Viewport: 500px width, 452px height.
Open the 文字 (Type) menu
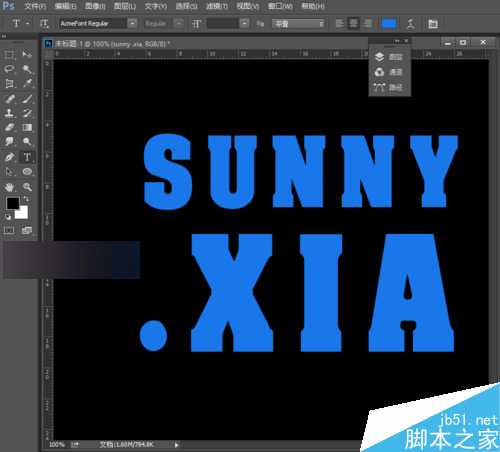[156, 6]
